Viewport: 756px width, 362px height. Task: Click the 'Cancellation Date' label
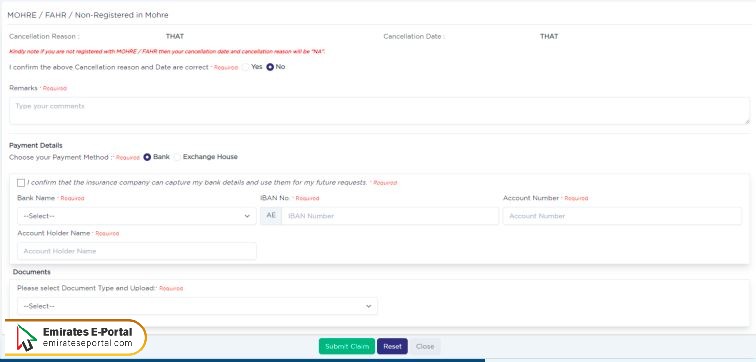pyautogui.click(x=414, y=36)
